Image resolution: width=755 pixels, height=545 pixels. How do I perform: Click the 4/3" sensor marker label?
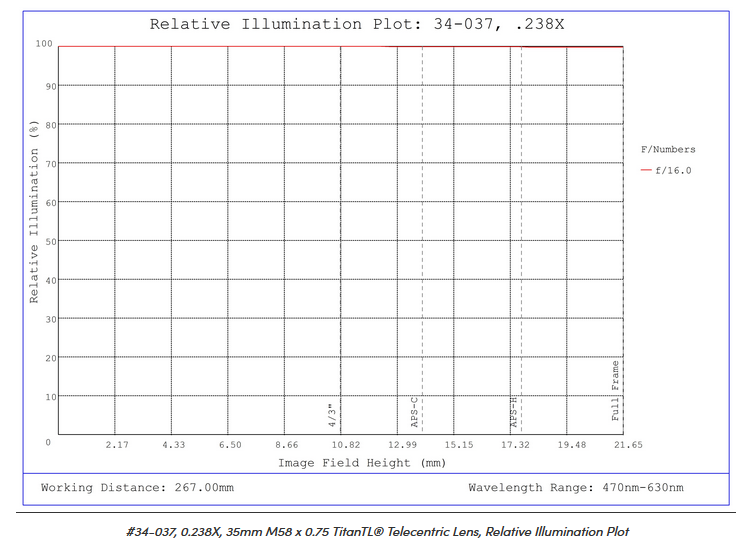pyautogui.click(x=332, y=415)
